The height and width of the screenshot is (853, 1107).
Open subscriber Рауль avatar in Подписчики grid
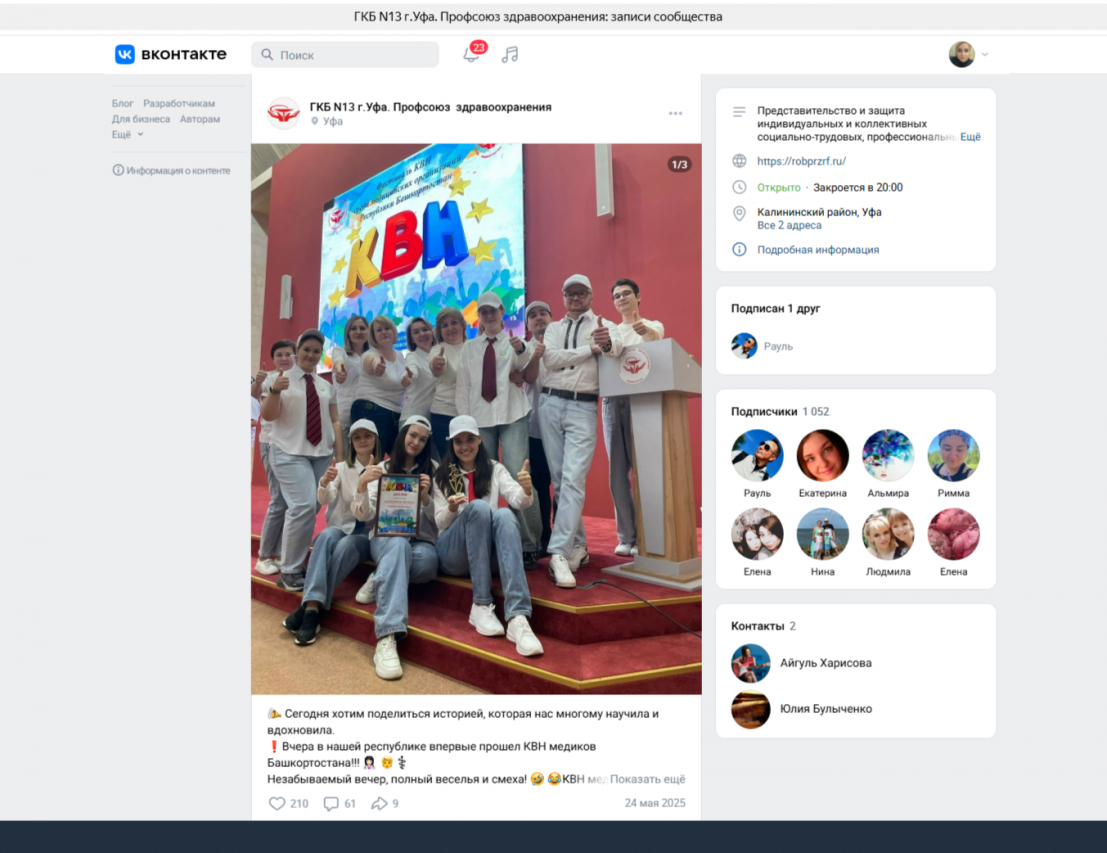(757, 455)
